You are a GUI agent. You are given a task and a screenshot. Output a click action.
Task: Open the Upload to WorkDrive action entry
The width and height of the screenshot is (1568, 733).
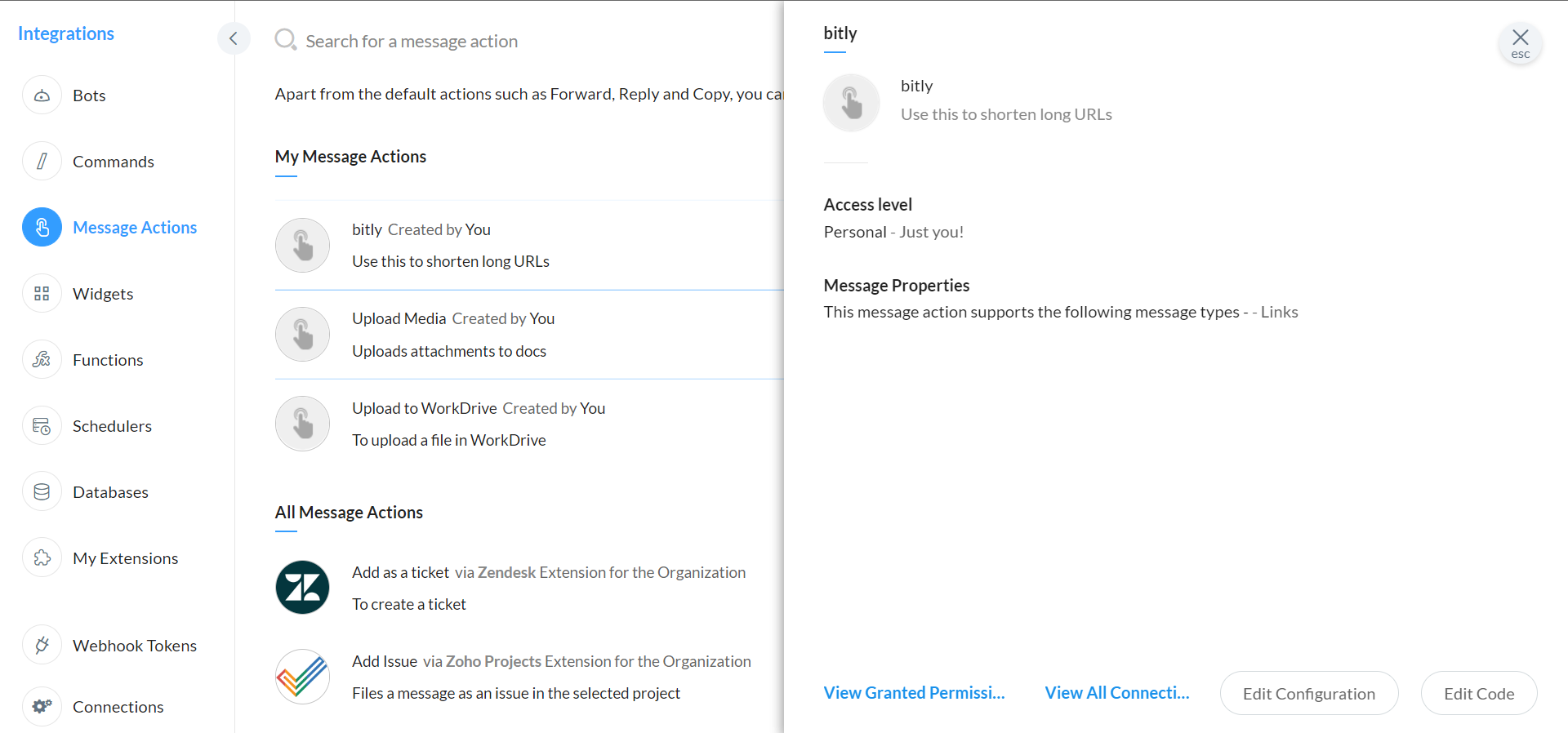529,424
